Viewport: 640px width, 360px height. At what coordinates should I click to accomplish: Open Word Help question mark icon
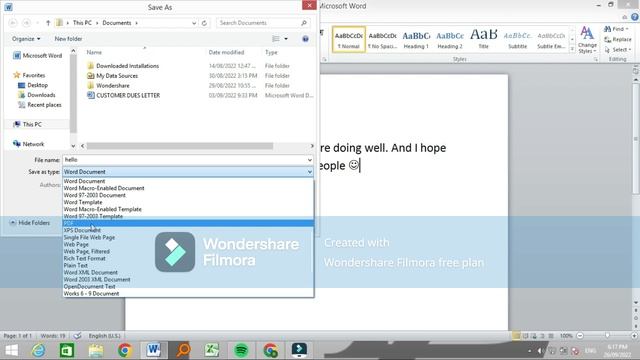click(x=635, y=17)
